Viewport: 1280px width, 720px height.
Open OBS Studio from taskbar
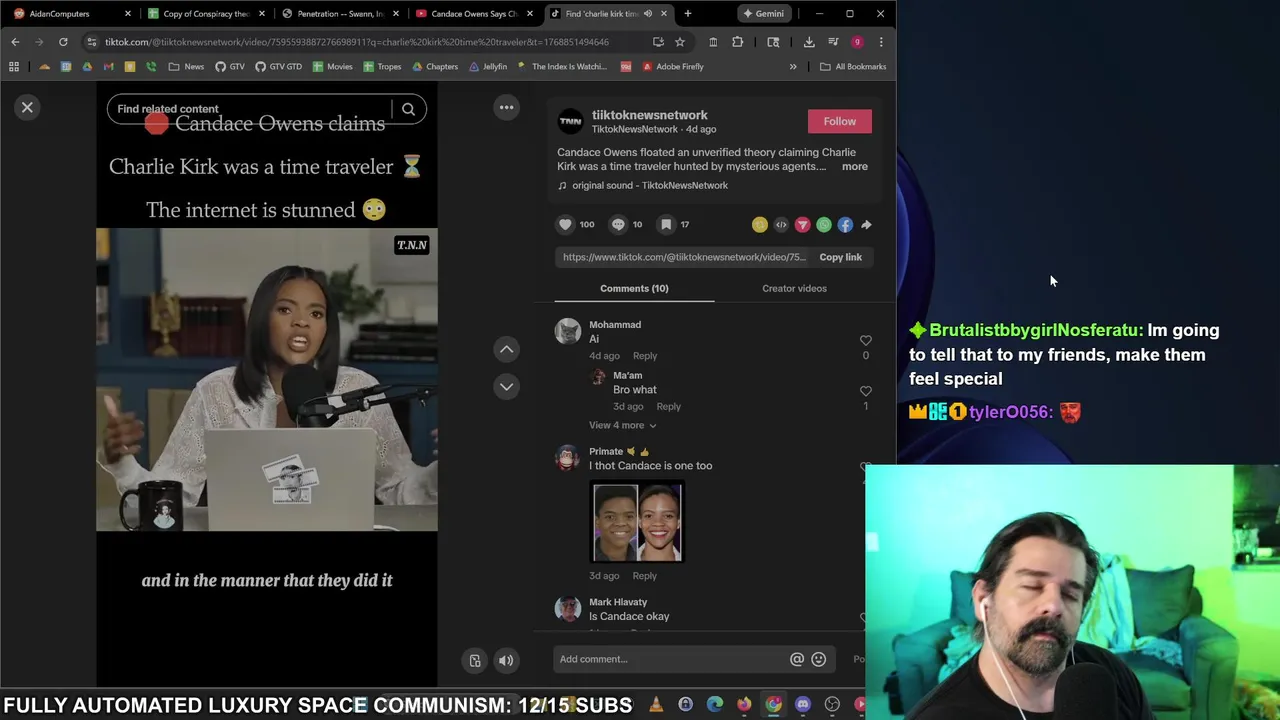(x=832, y=705)
